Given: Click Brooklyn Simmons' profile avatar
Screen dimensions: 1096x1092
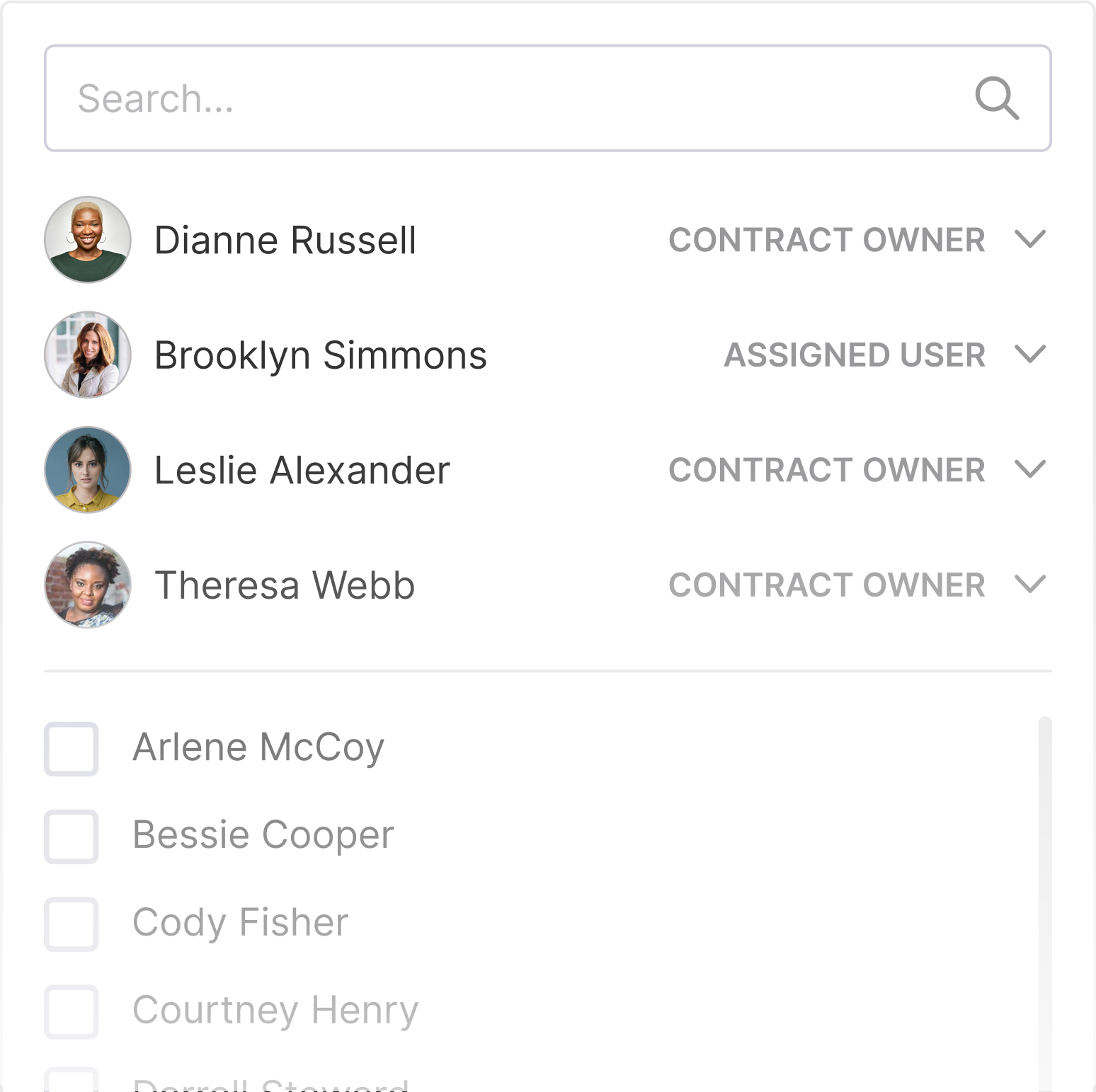Looking at the screenshot, I should click(88, 355).
